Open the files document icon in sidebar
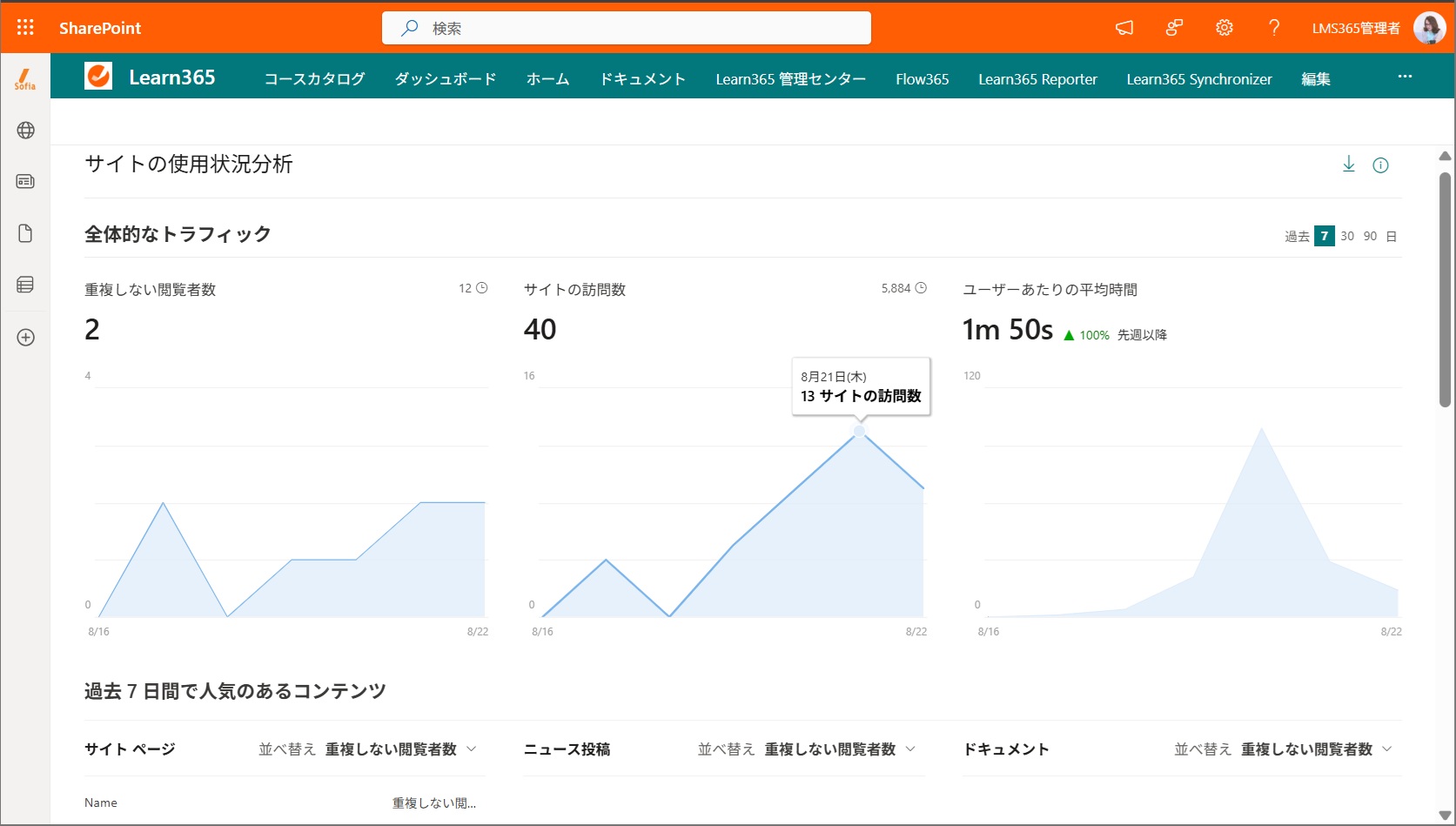1456x826 pixels. tap(25, 233)
